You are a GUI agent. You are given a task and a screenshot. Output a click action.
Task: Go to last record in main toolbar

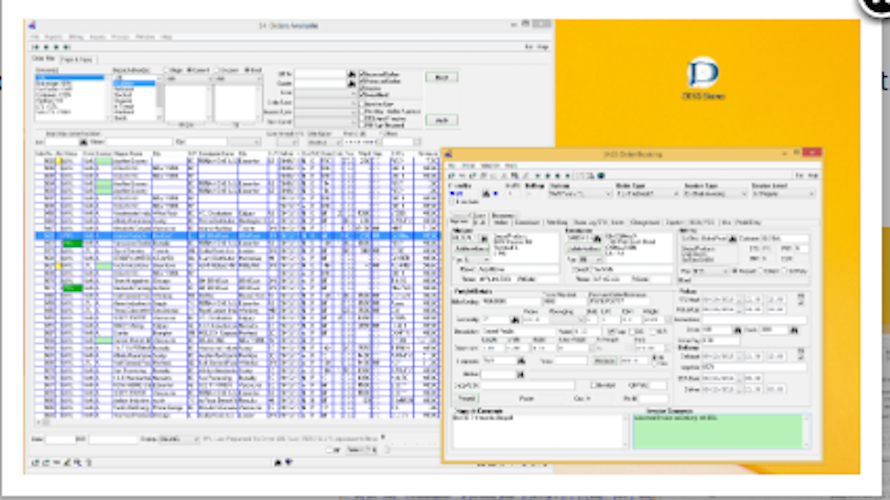67,47
